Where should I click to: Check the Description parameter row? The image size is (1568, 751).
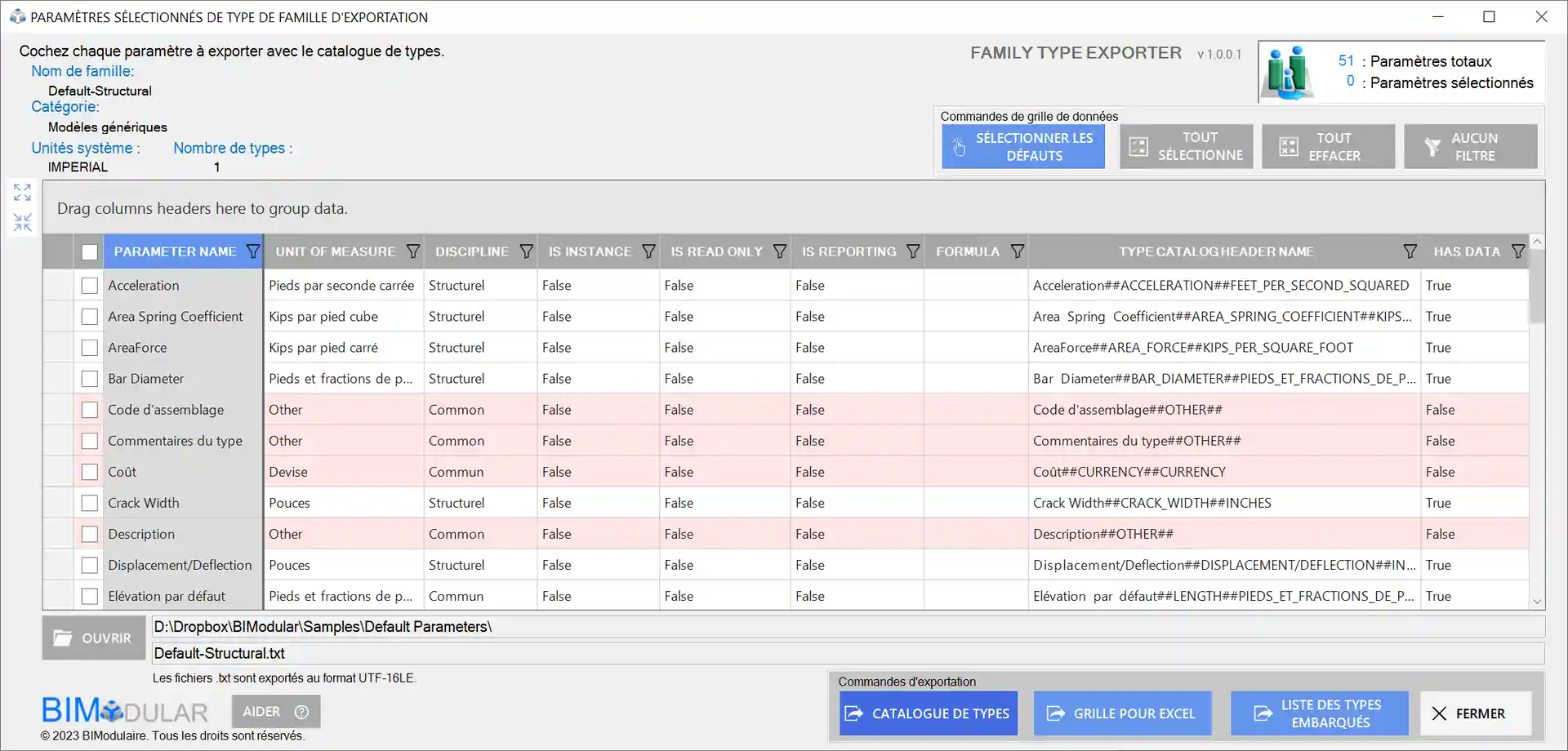(90, 533)
